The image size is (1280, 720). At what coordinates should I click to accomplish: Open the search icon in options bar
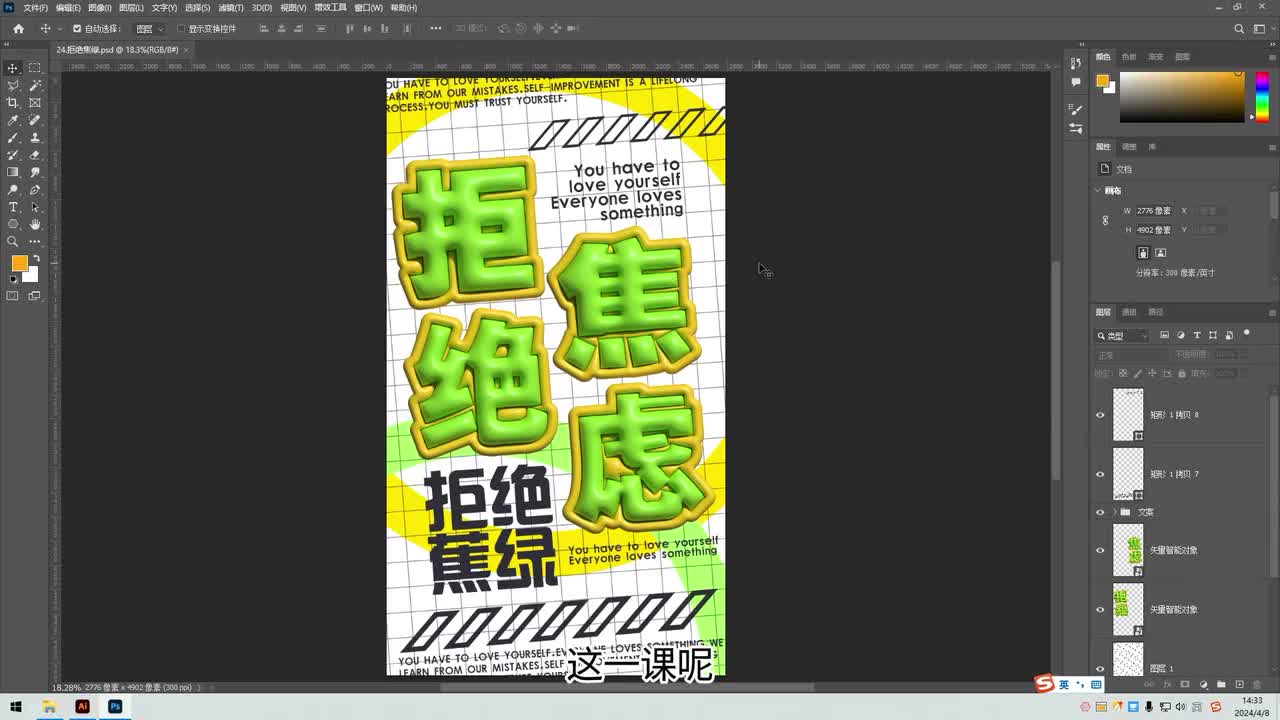click(1239, 29)
